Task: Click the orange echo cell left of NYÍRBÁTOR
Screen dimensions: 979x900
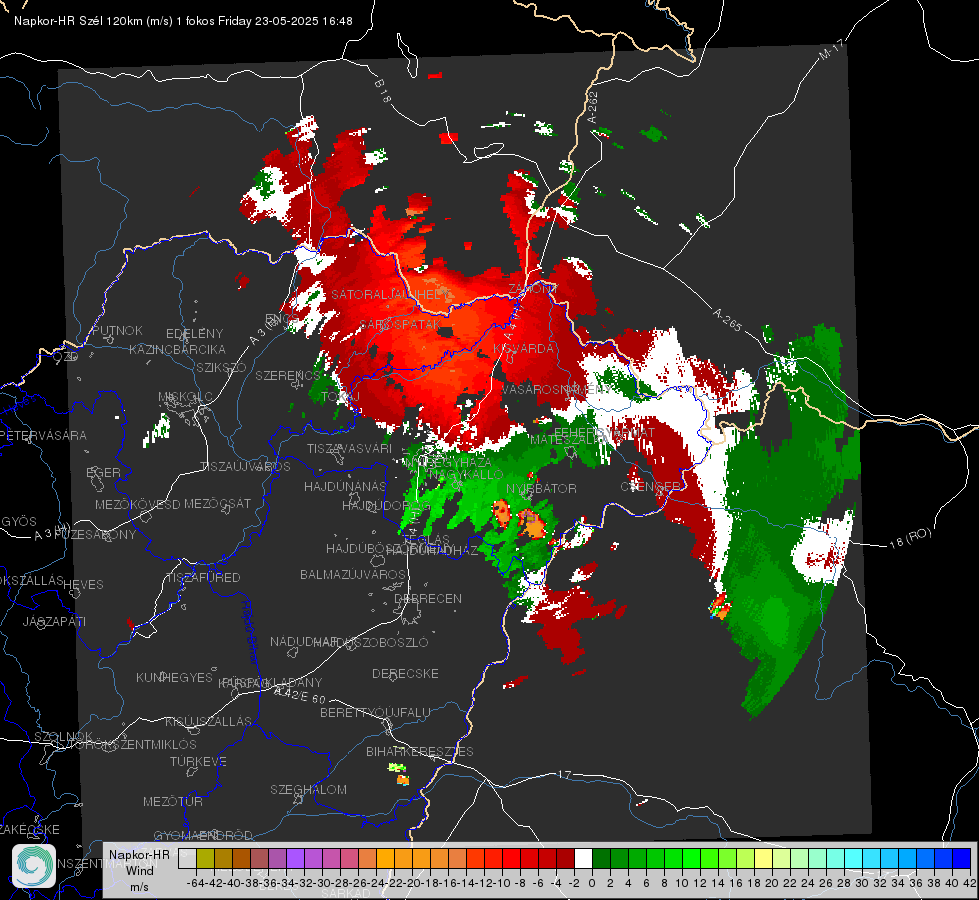Action: coord(501,513)
